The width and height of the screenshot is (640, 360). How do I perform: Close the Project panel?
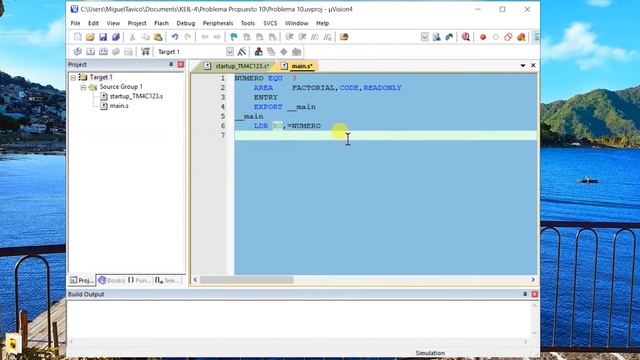tap(181, 64)
